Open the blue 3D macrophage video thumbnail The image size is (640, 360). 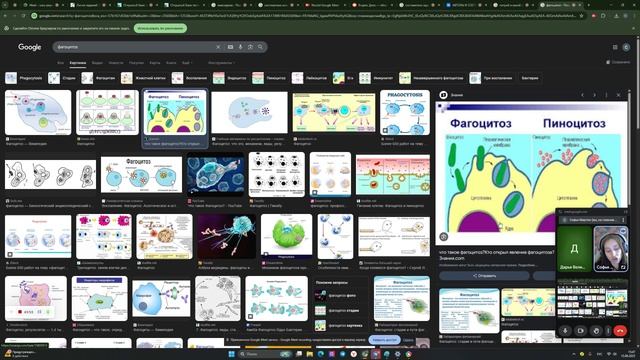click(x=215, y=174)
